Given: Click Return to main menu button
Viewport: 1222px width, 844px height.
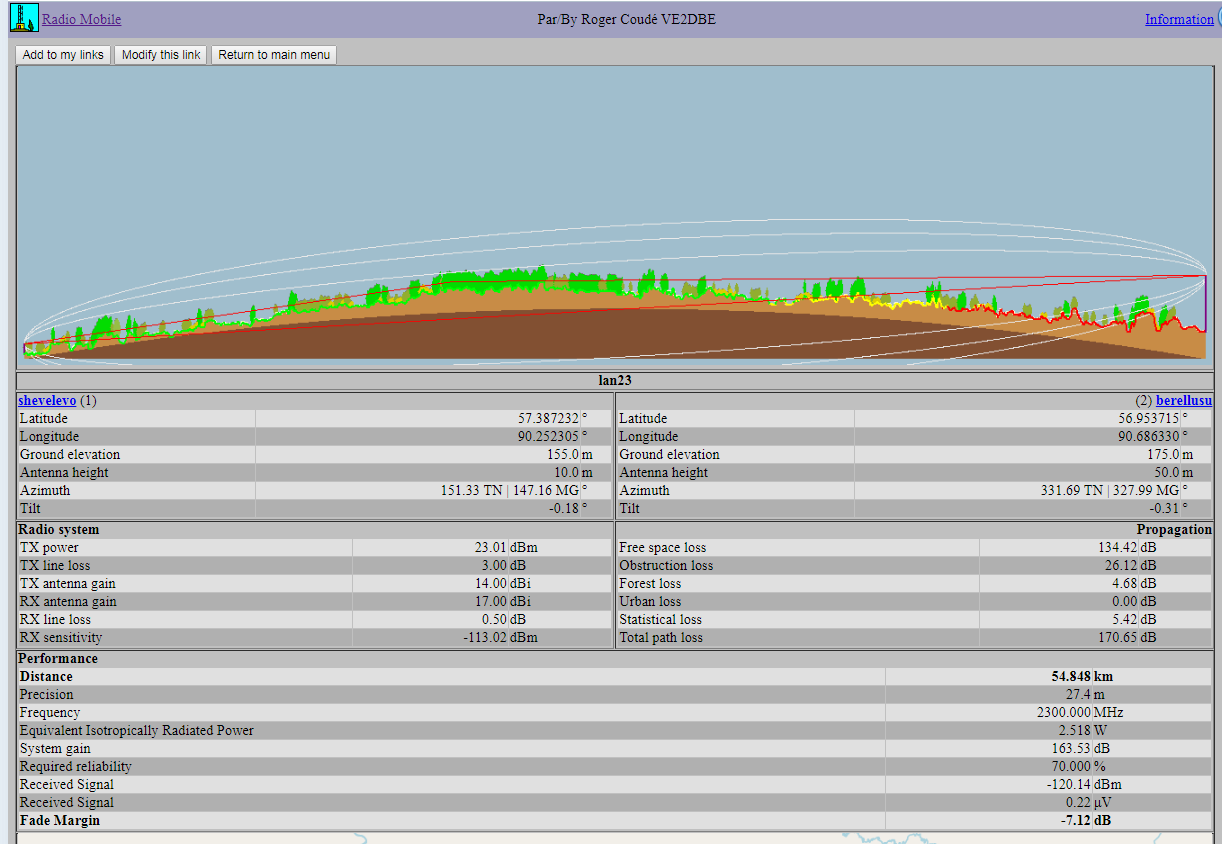Looking at the screenshot, I should point(274,55).
